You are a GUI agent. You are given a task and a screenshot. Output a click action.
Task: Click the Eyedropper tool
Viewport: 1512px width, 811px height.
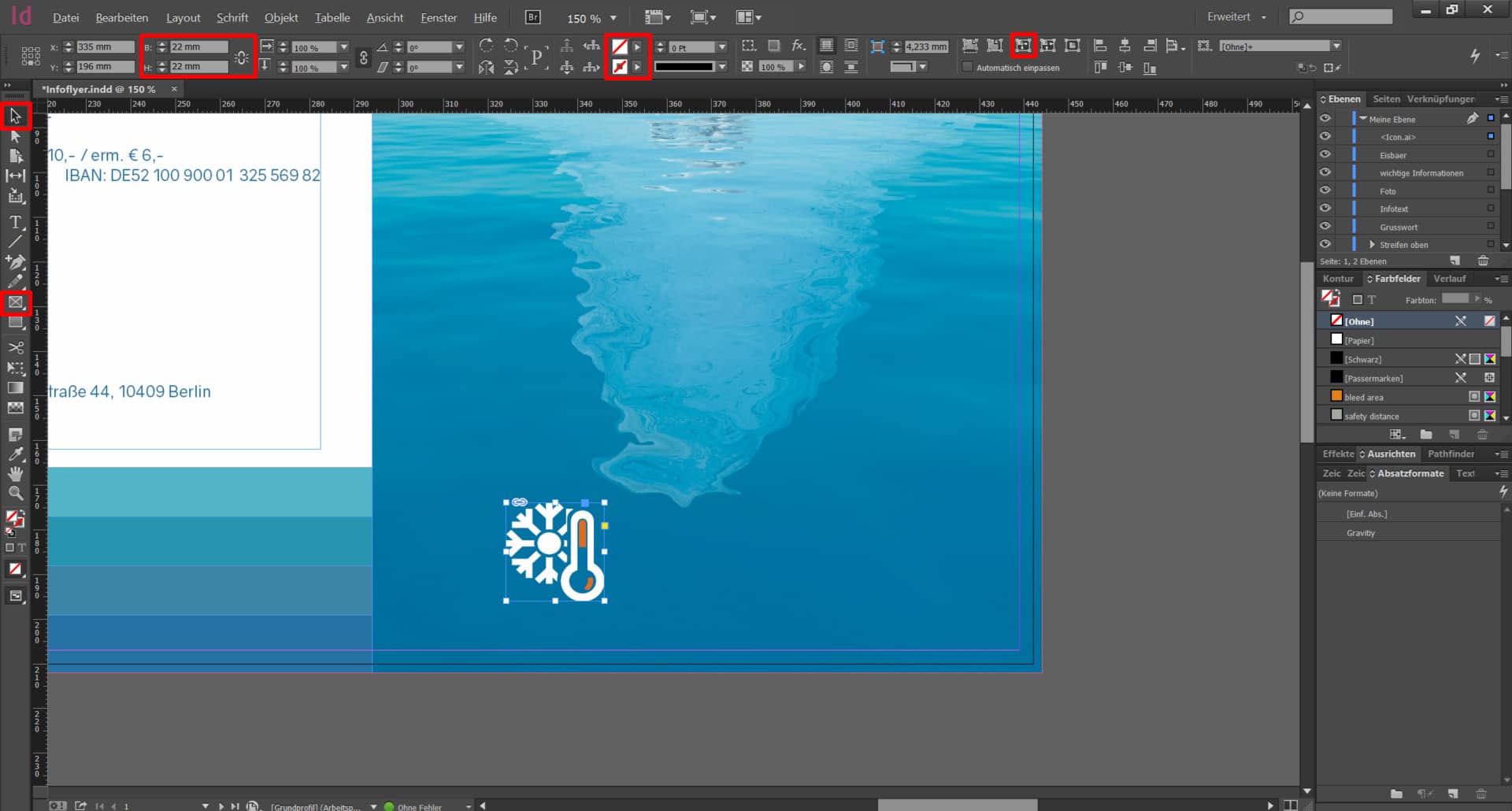15,454
